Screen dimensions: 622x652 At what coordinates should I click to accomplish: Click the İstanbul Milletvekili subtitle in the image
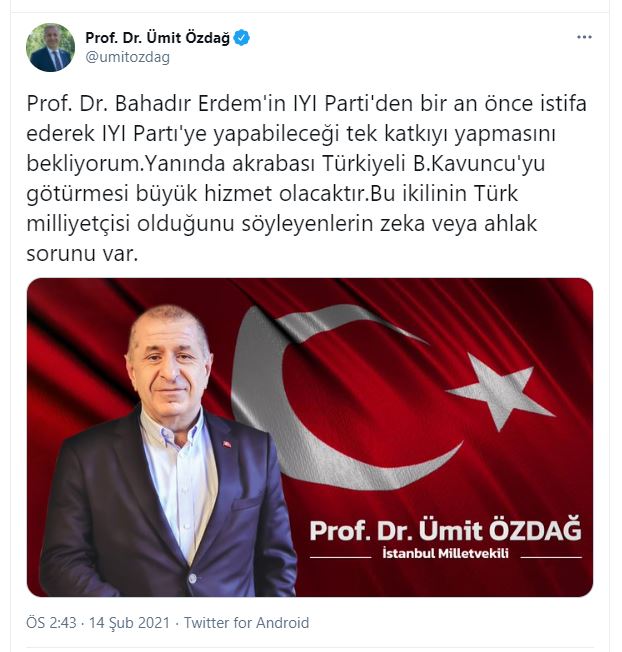pyautogui.click(x=445, y=554)
